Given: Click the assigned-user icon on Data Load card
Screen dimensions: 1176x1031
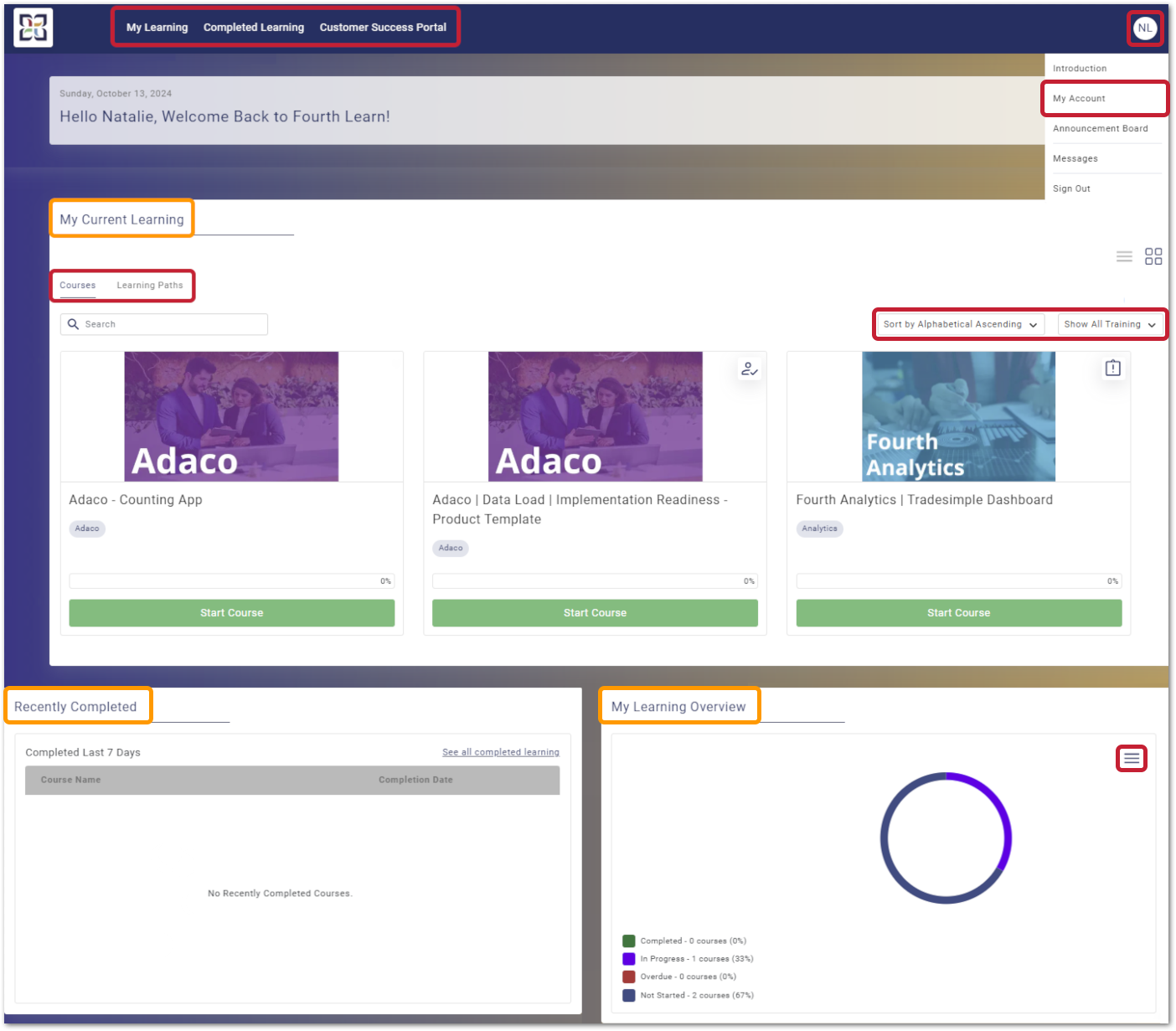Looking at the screenshot, I should [x=749, y=369].
